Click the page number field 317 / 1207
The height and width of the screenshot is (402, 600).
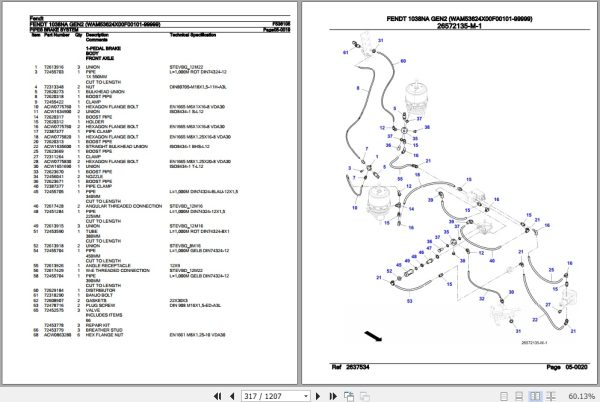click(272, 396)
